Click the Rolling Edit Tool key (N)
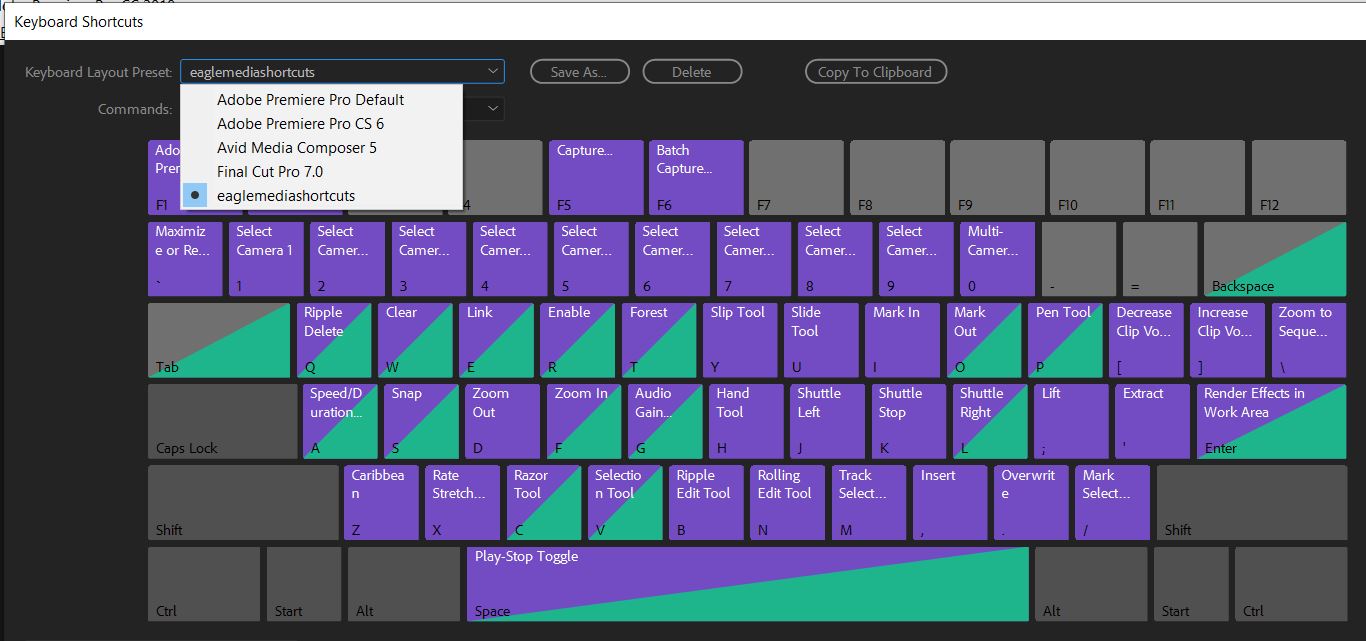The height and width of the screenshot is (641, 1366). click(786, 502)
